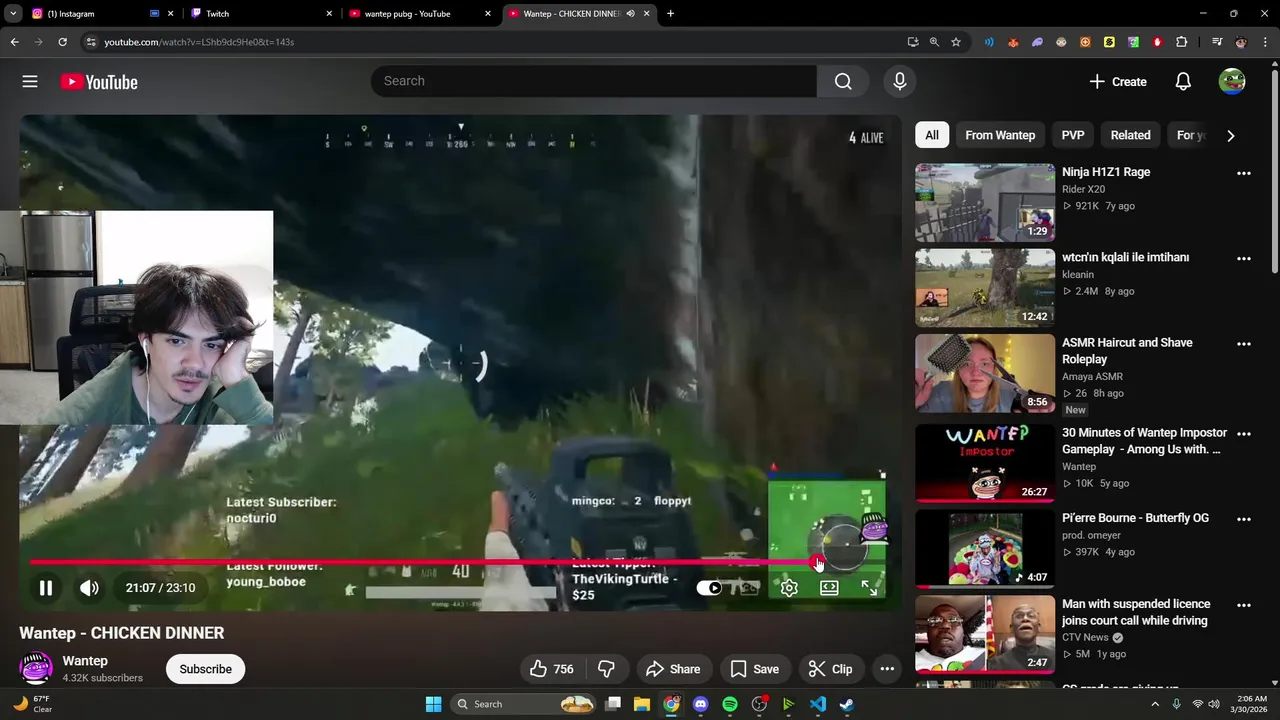The width and height of the screenshot is (1280, 720).
Task: Open Discord from taskbar
Action: pyautogui.click(x=700, y=704)
